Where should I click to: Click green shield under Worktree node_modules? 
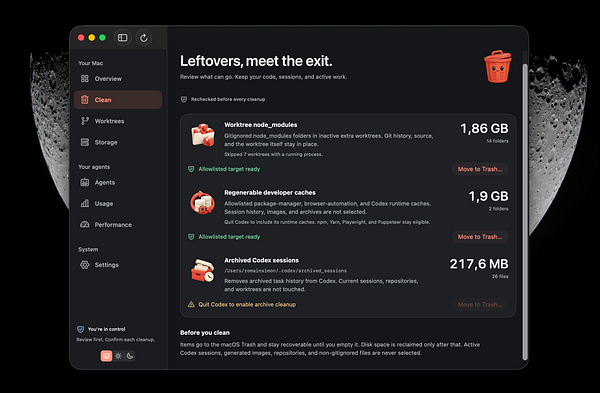pos(191,169)
